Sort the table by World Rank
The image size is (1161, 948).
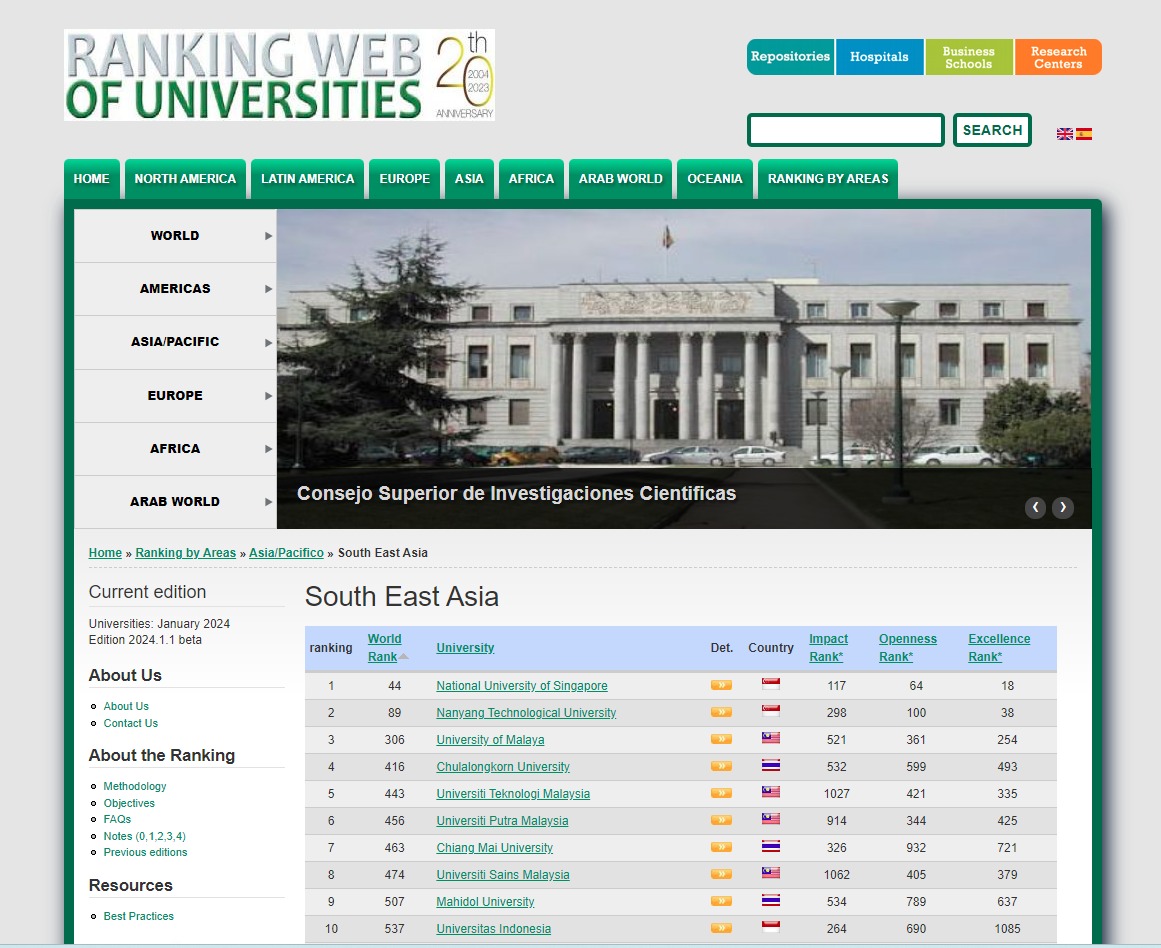pos(385,647)
